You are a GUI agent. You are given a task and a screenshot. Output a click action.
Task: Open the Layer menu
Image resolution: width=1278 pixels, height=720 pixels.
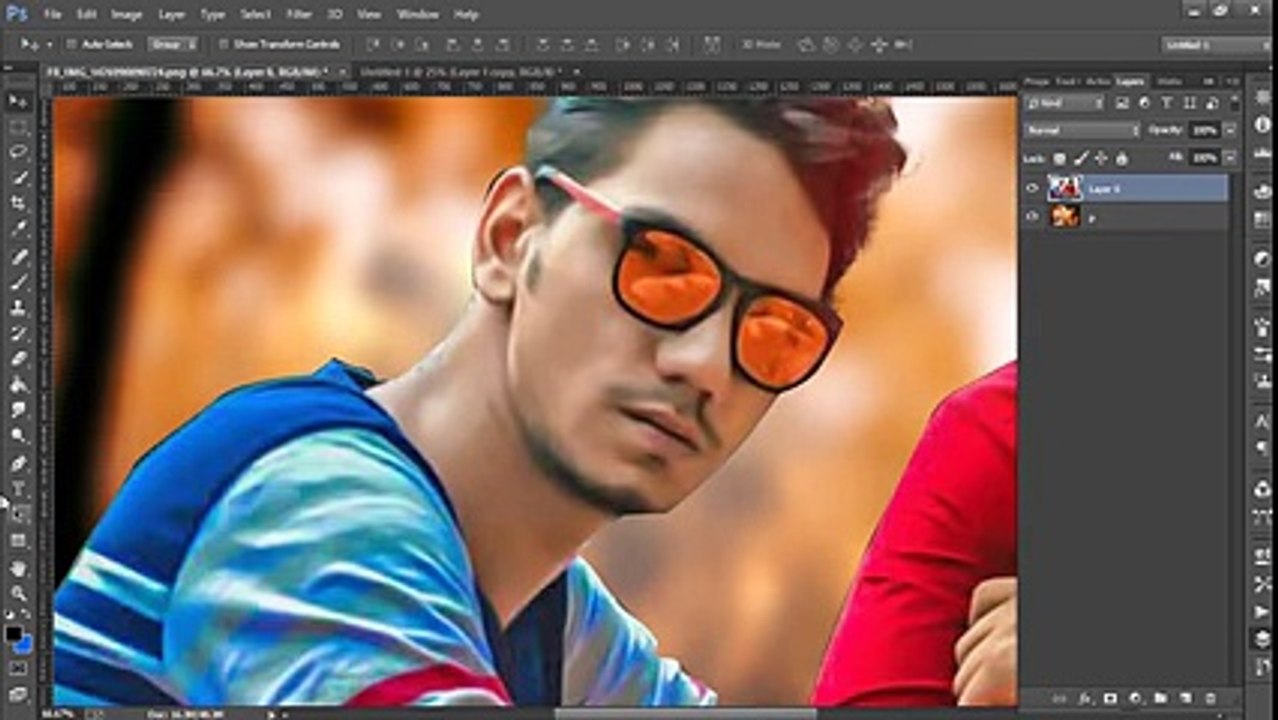(172, 15)
